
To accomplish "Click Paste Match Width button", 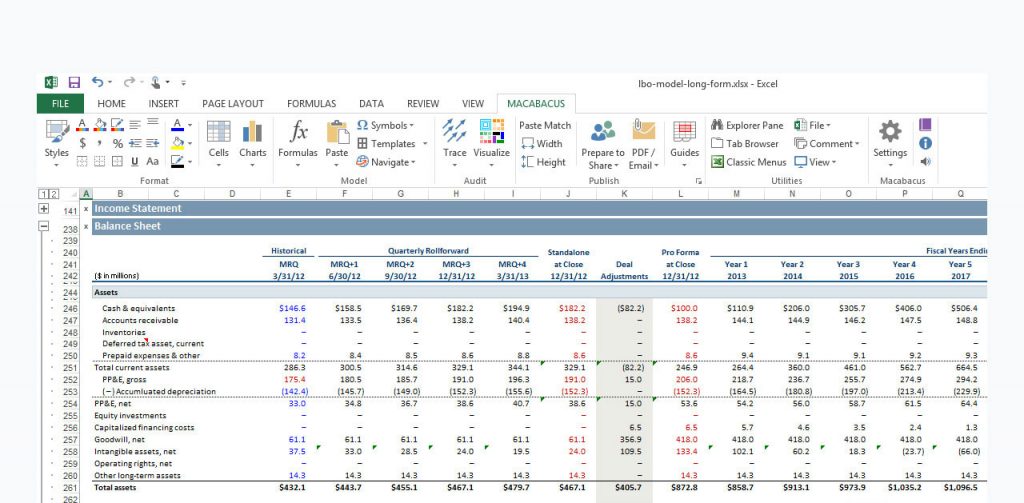I will point(541,143).
